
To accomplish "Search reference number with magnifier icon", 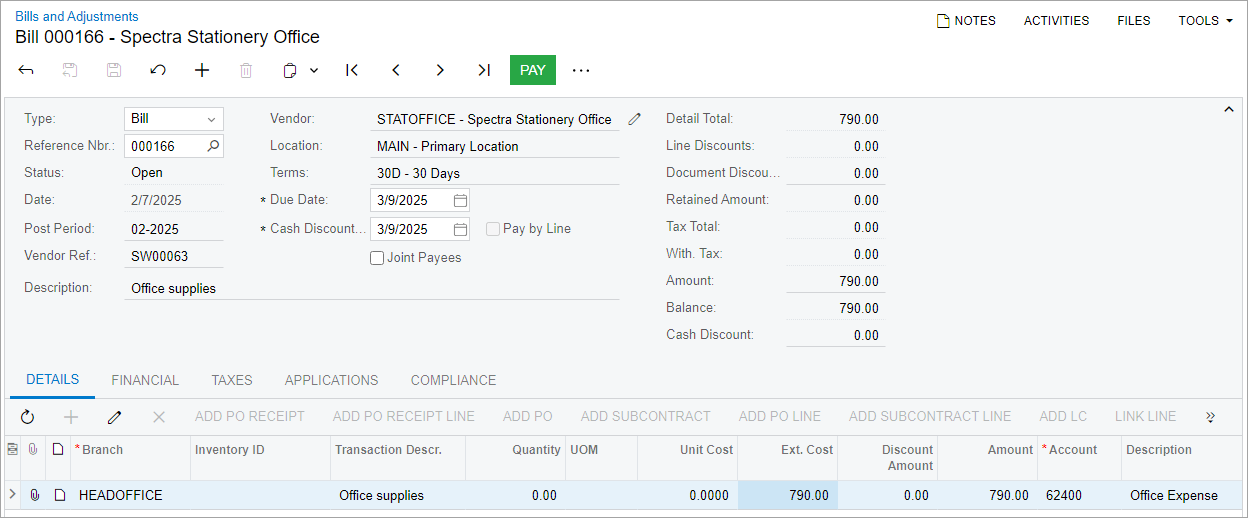I will [212, 146].
